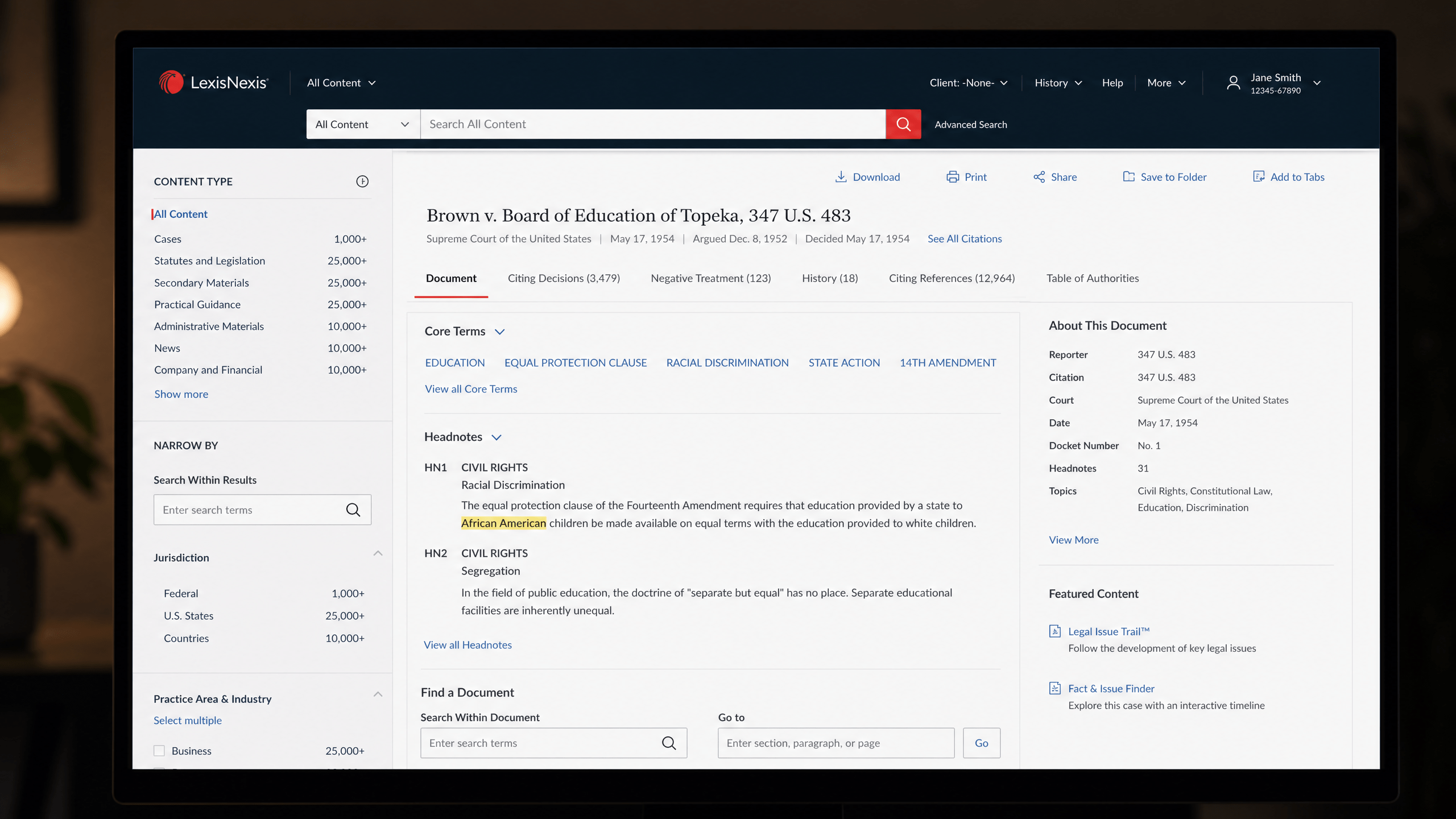Image resolution: width=1456 pixels, height=819 pixels.
Task: Check the Business practice area checkbox
Action: click(159, 751)
